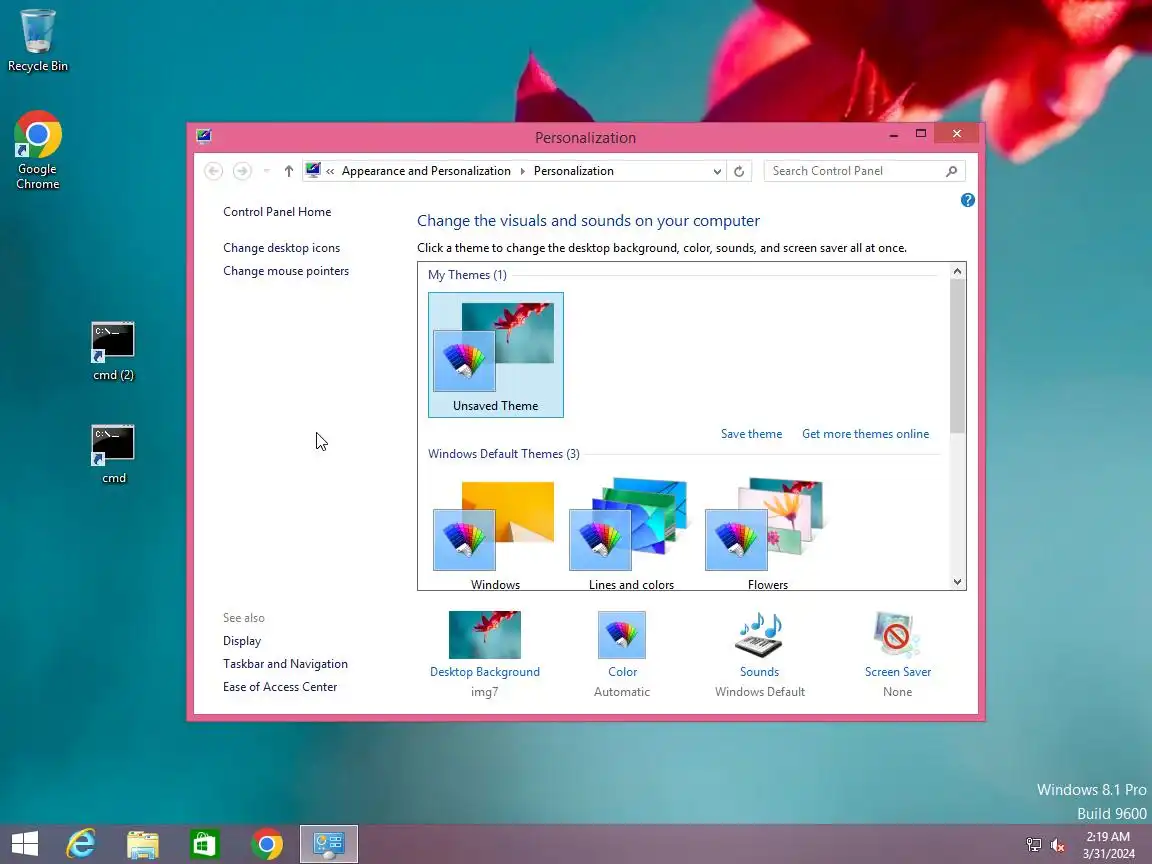Image resolution: width=1152 pixels, height=864 pixels.
Task: Launch Internet Explorer from taskbar
Action: pos(81,843)
